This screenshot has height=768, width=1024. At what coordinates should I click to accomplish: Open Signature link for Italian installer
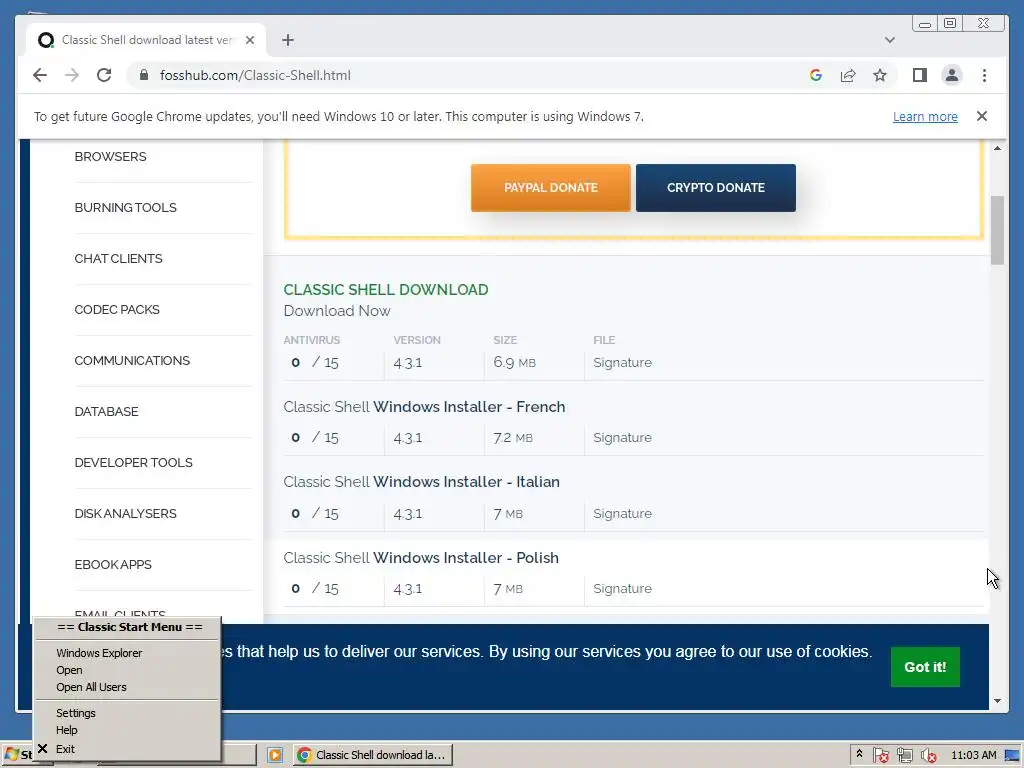coord(622,513)
